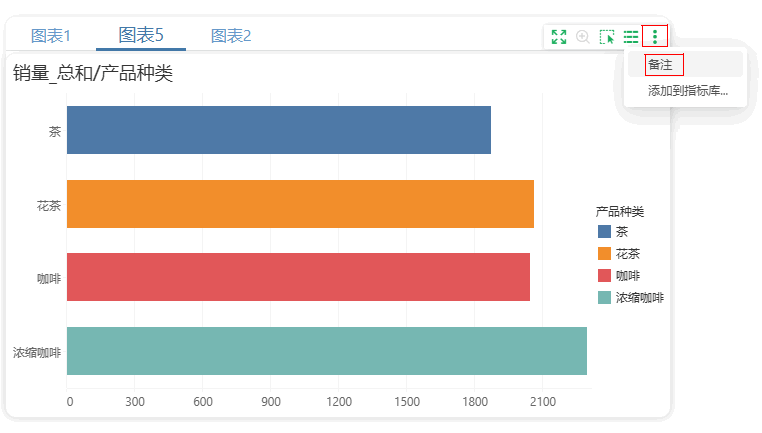Select the blue 茶 bar
762x433 pixels.
tap(278, 130)
